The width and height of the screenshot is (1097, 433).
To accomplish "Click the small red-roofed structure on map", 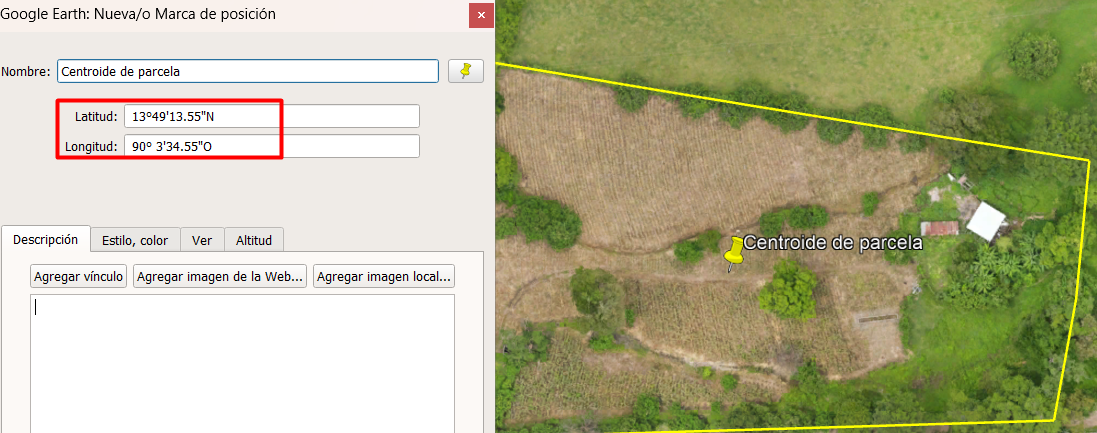I will pos(940,229).
